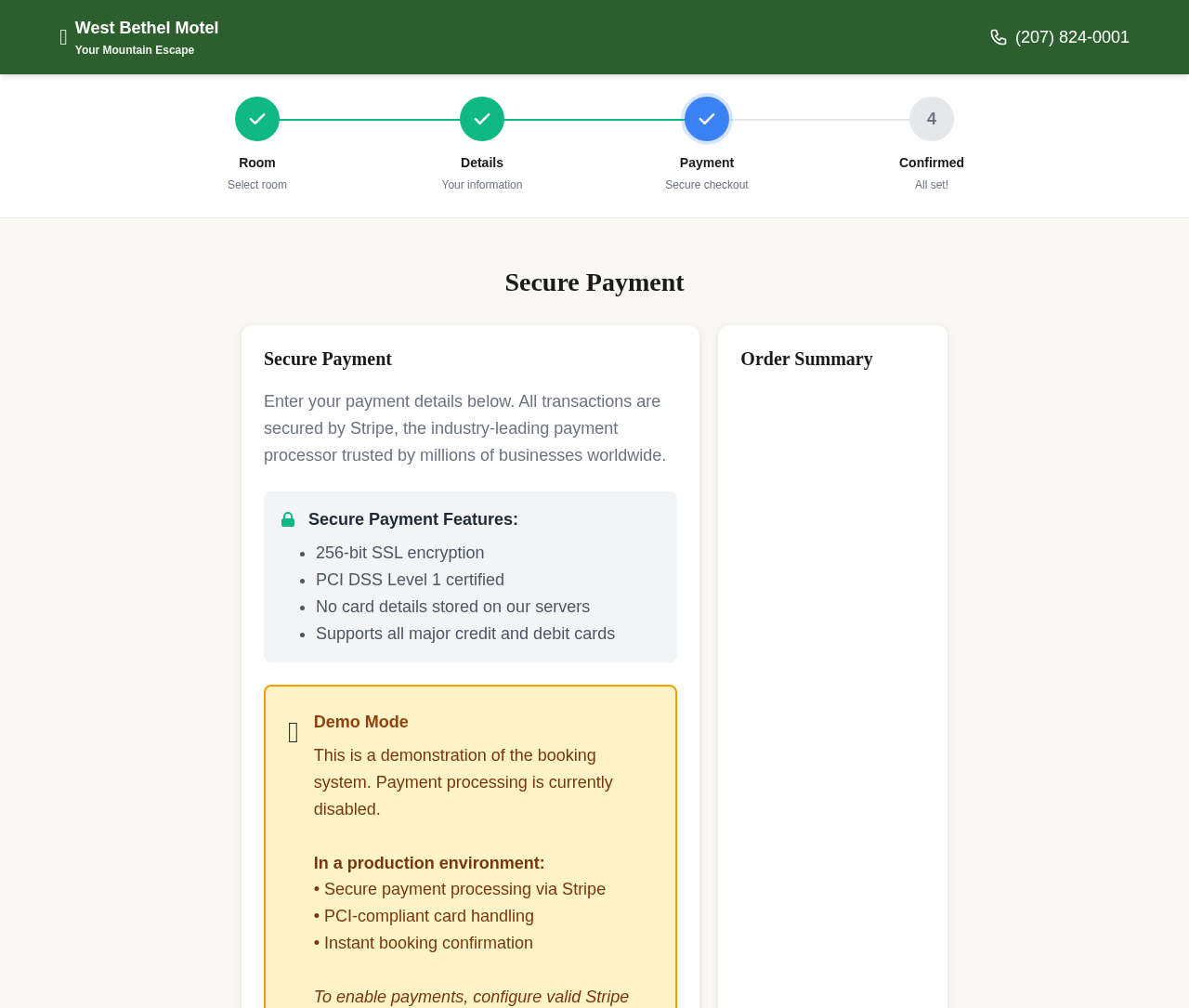Click the checkmark icon above Details

coord(482,118)
